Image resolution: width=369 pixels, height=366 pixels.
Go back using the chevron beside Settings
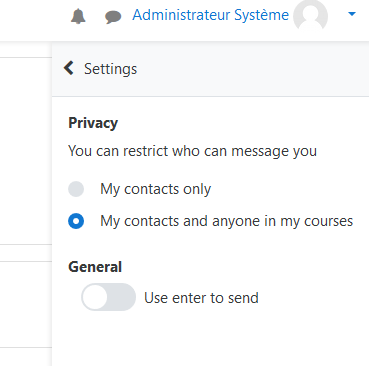[69, 68]
